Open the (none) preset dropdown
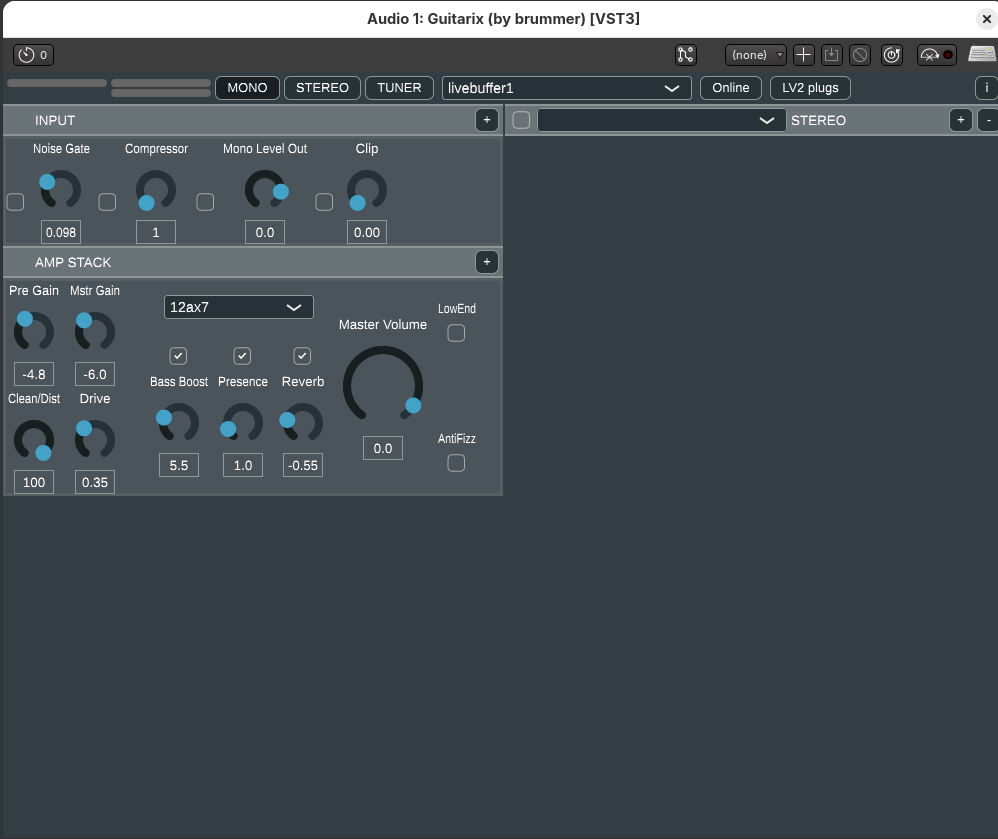The image size is (998, 839). 755,55
